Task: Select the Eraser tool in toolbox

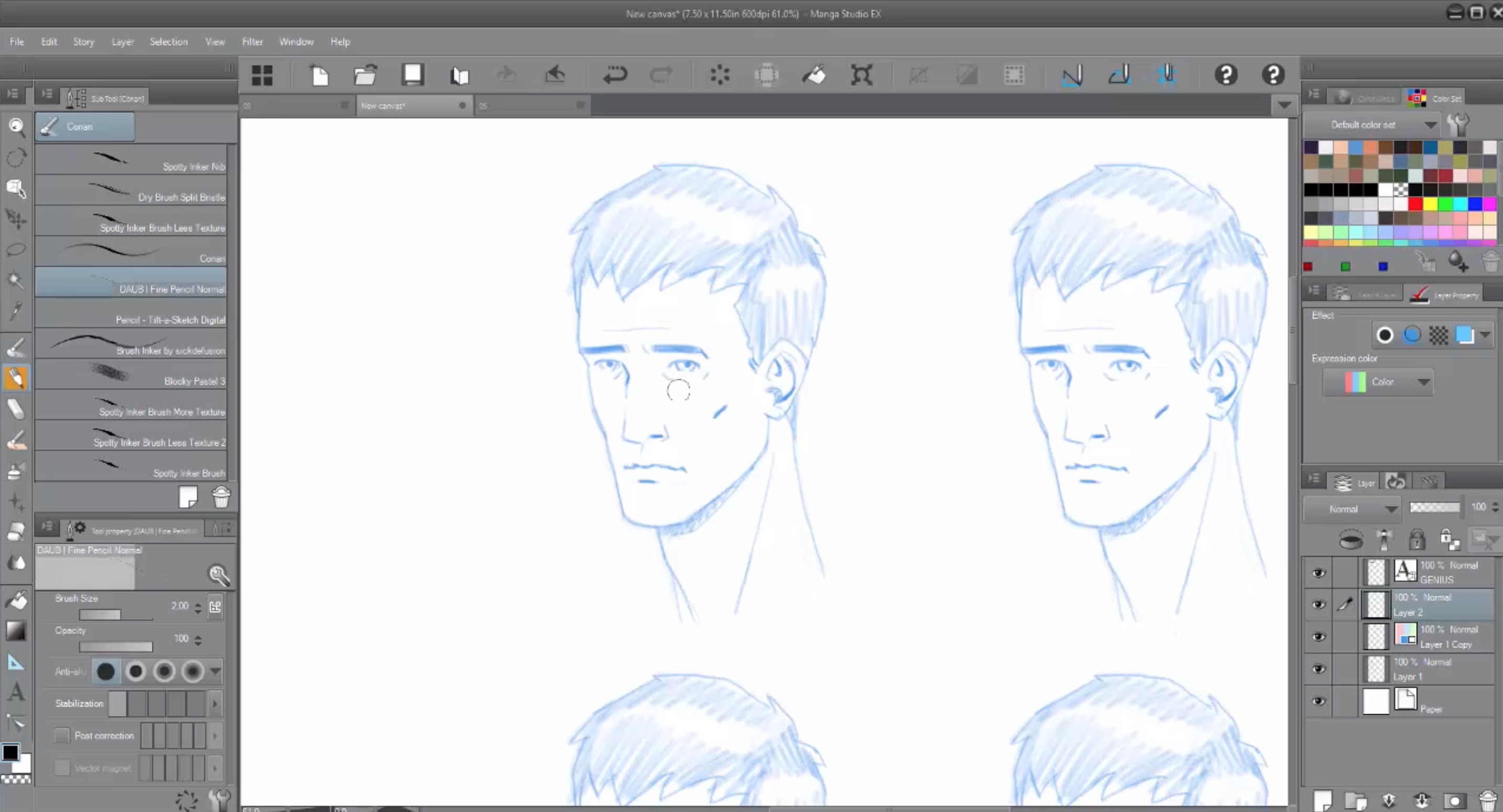Action: (x=16, y=410)
